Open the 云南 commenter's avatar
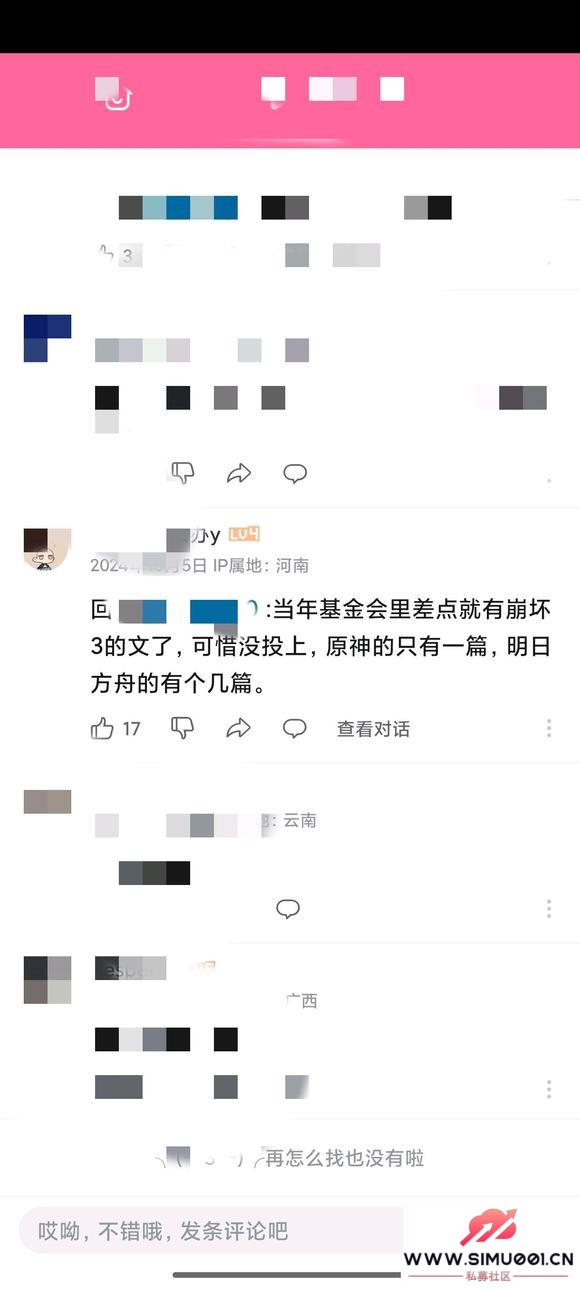580x1289 pixels. [47, 801]
